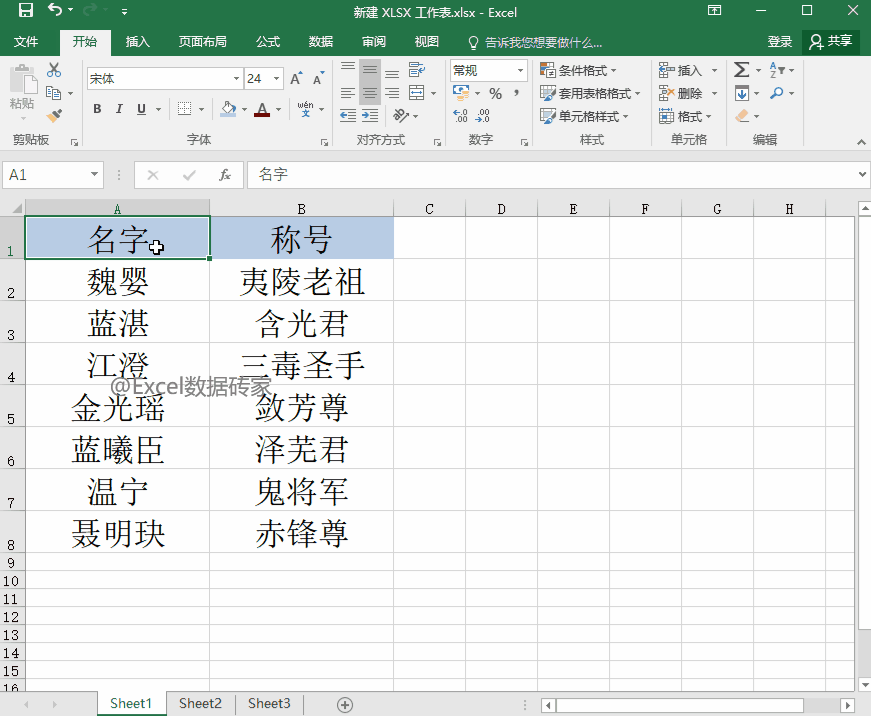Viewport: 871px width, 716px height.
Task: Switch to the Sheet2 tab
Action: point(200,704)
